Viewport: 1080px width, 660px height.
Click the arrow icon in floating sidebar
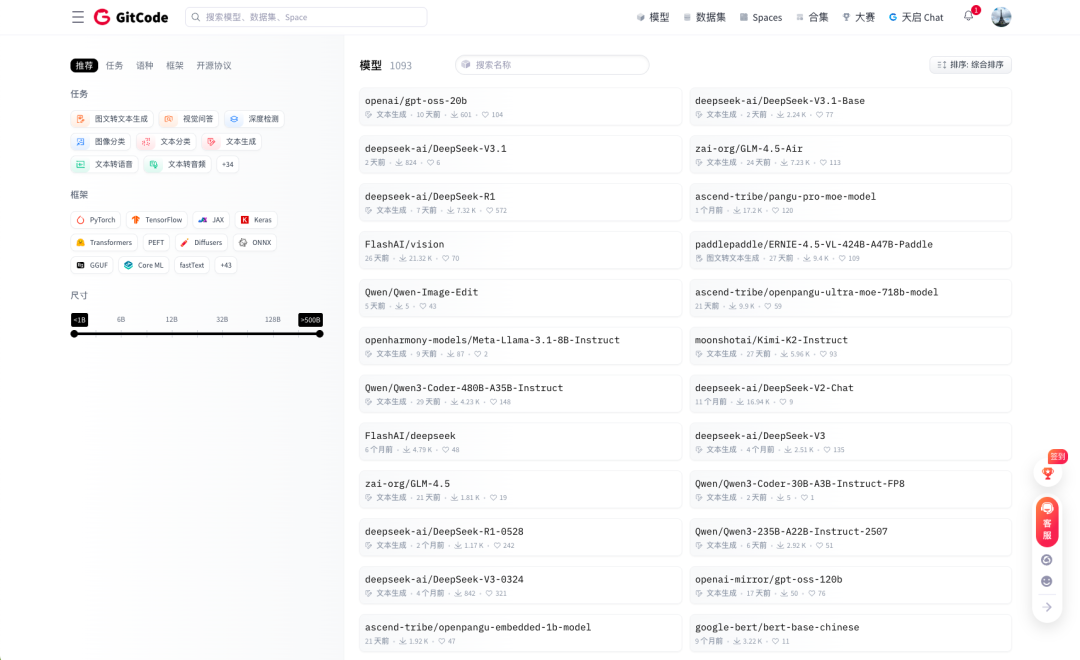pyautogui.click(x=1047, y=607)
